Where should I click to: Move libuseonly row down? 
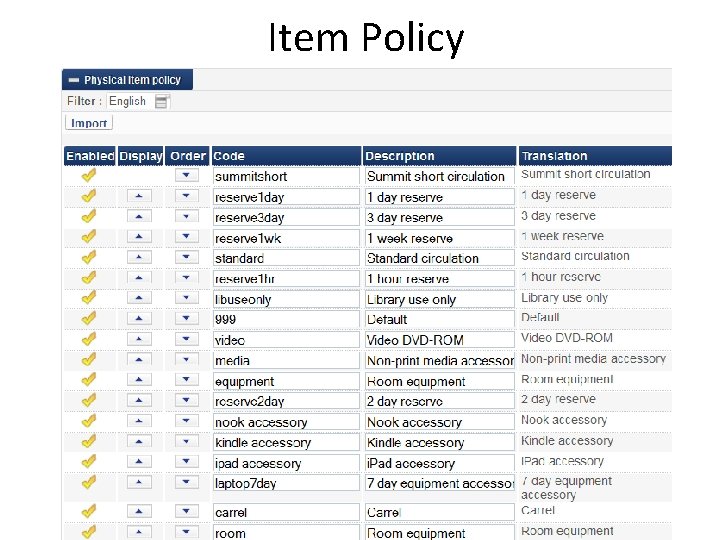point(186,298)
